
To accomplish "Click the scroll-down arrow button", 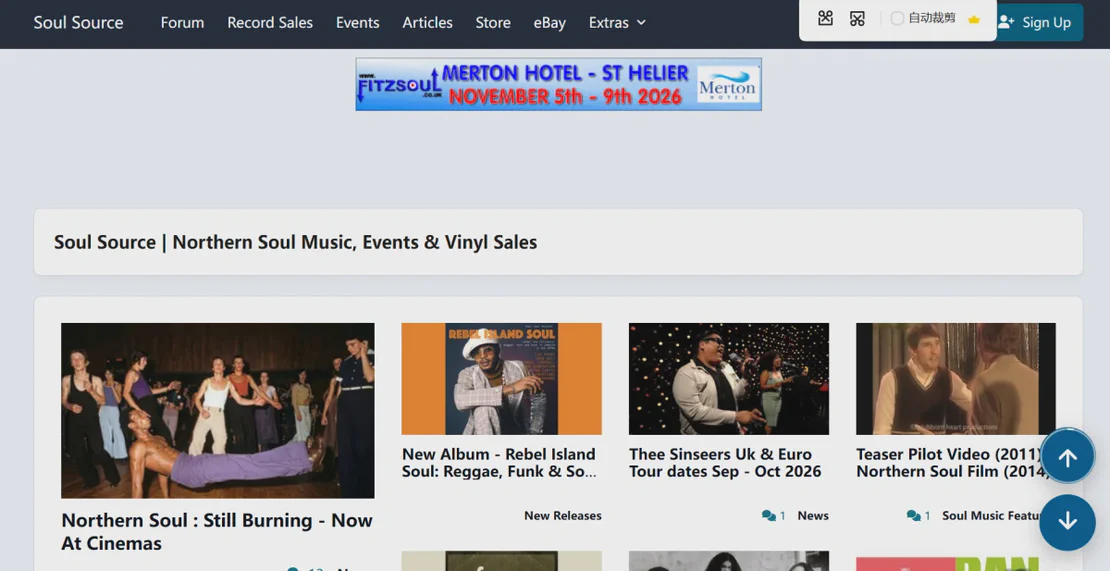I will coord(1067,522).
